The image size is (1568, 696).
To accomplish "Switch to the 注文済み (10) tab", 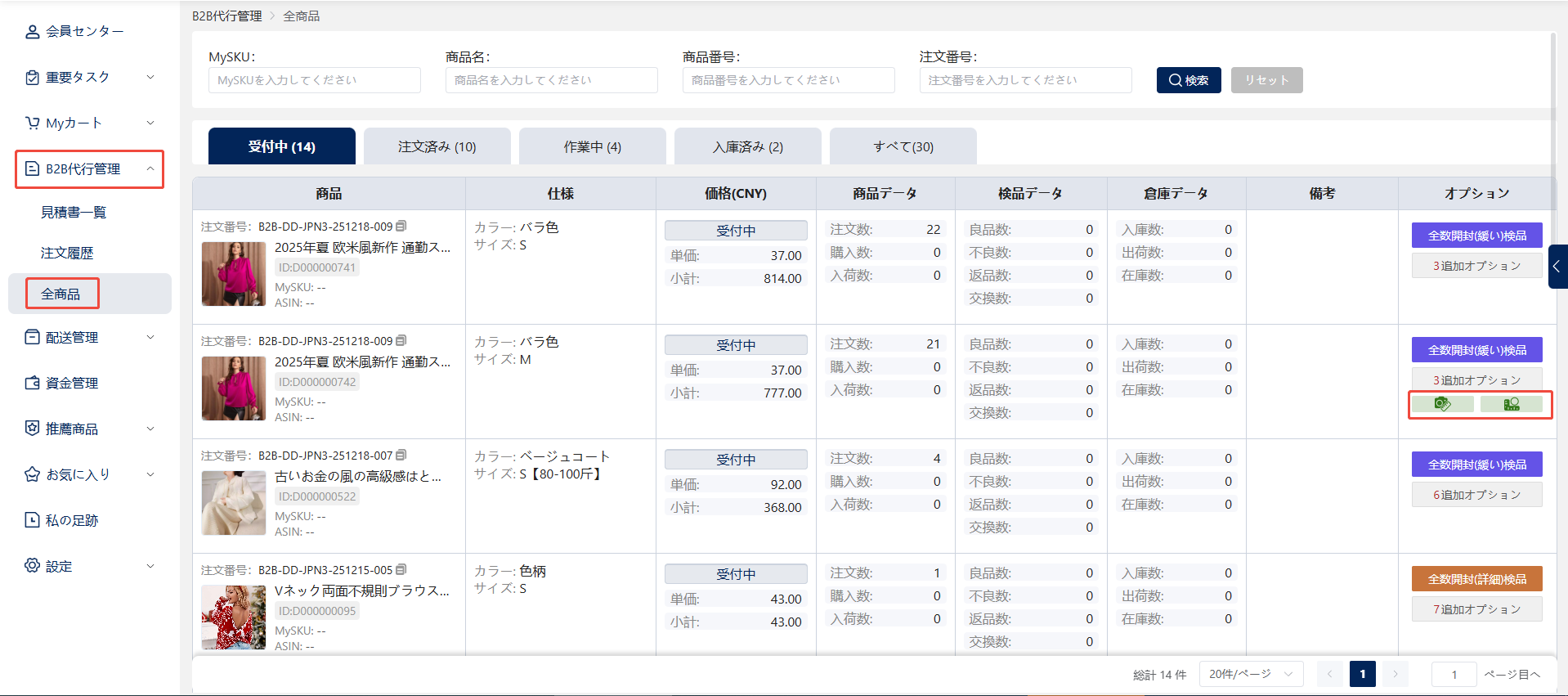I will pyautogui.click(x=437, y=146).
